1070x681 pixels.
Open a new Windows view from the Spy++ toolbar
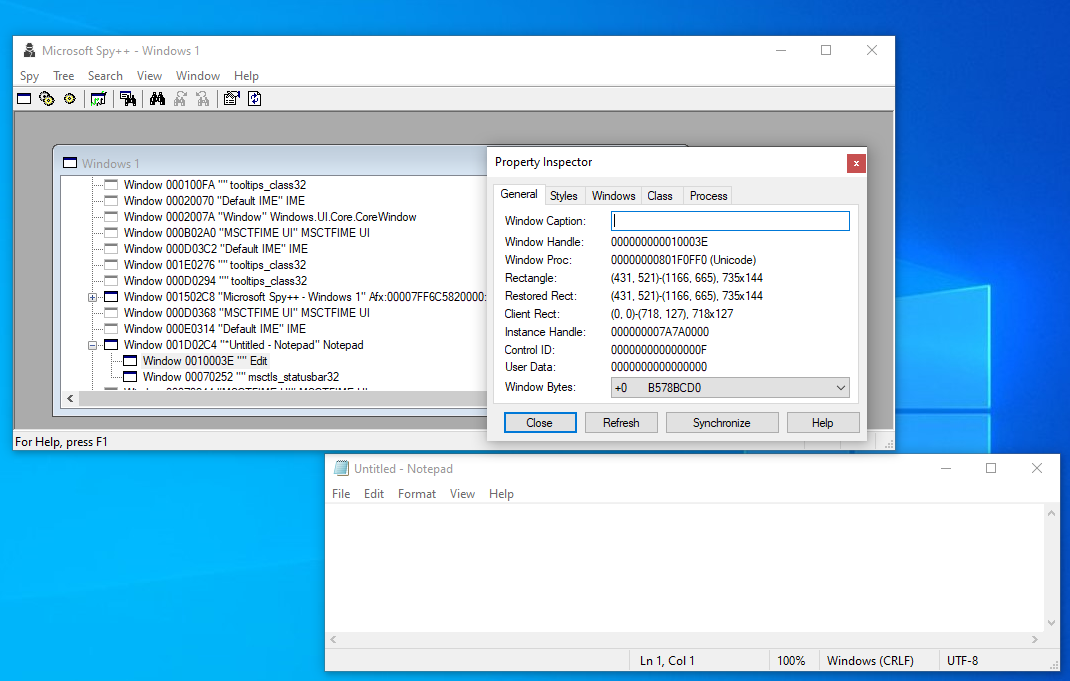[x=24, y=99]
